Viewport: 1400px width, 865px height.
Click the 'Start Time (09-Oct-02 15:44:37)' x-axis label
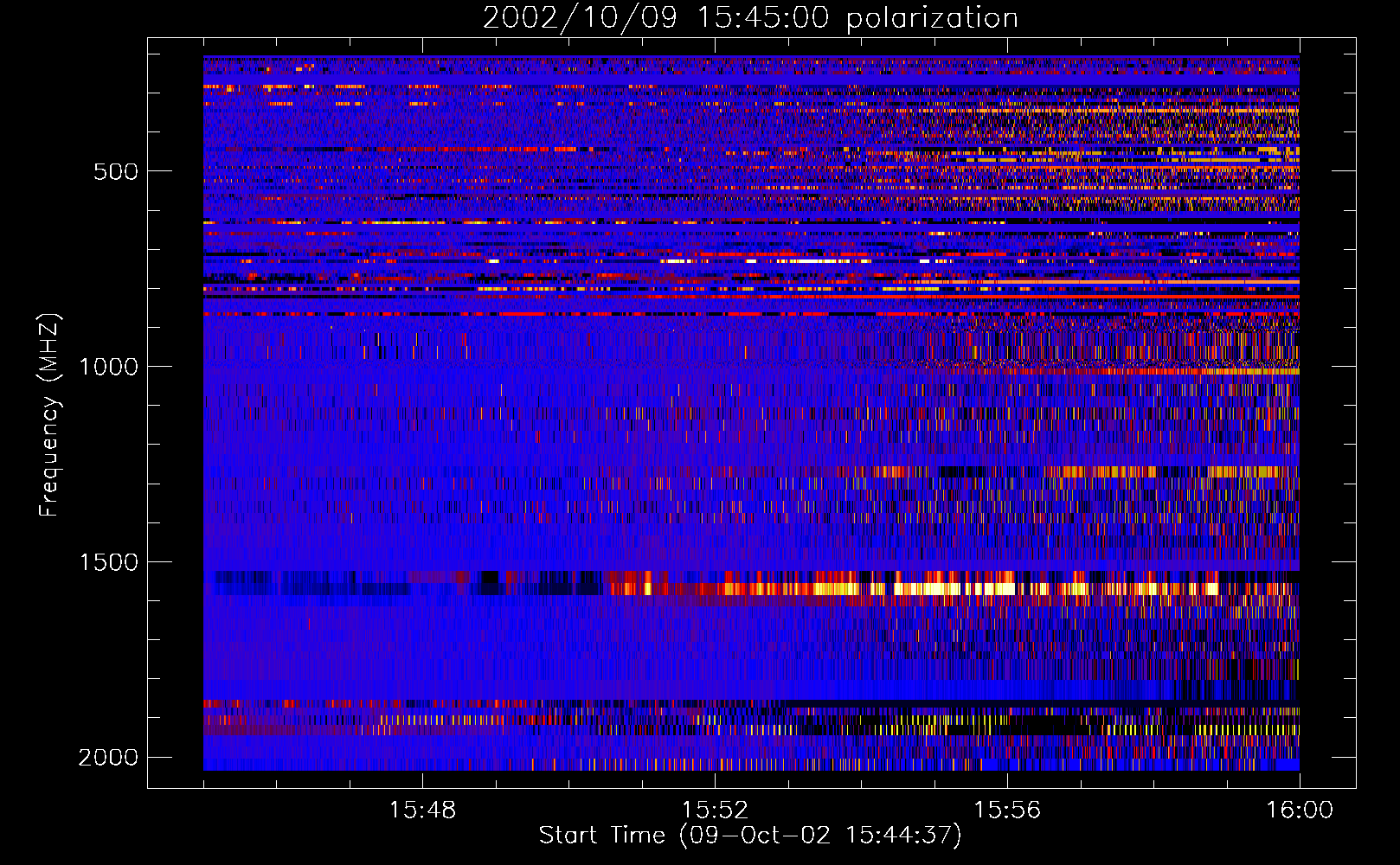point(750,836)
